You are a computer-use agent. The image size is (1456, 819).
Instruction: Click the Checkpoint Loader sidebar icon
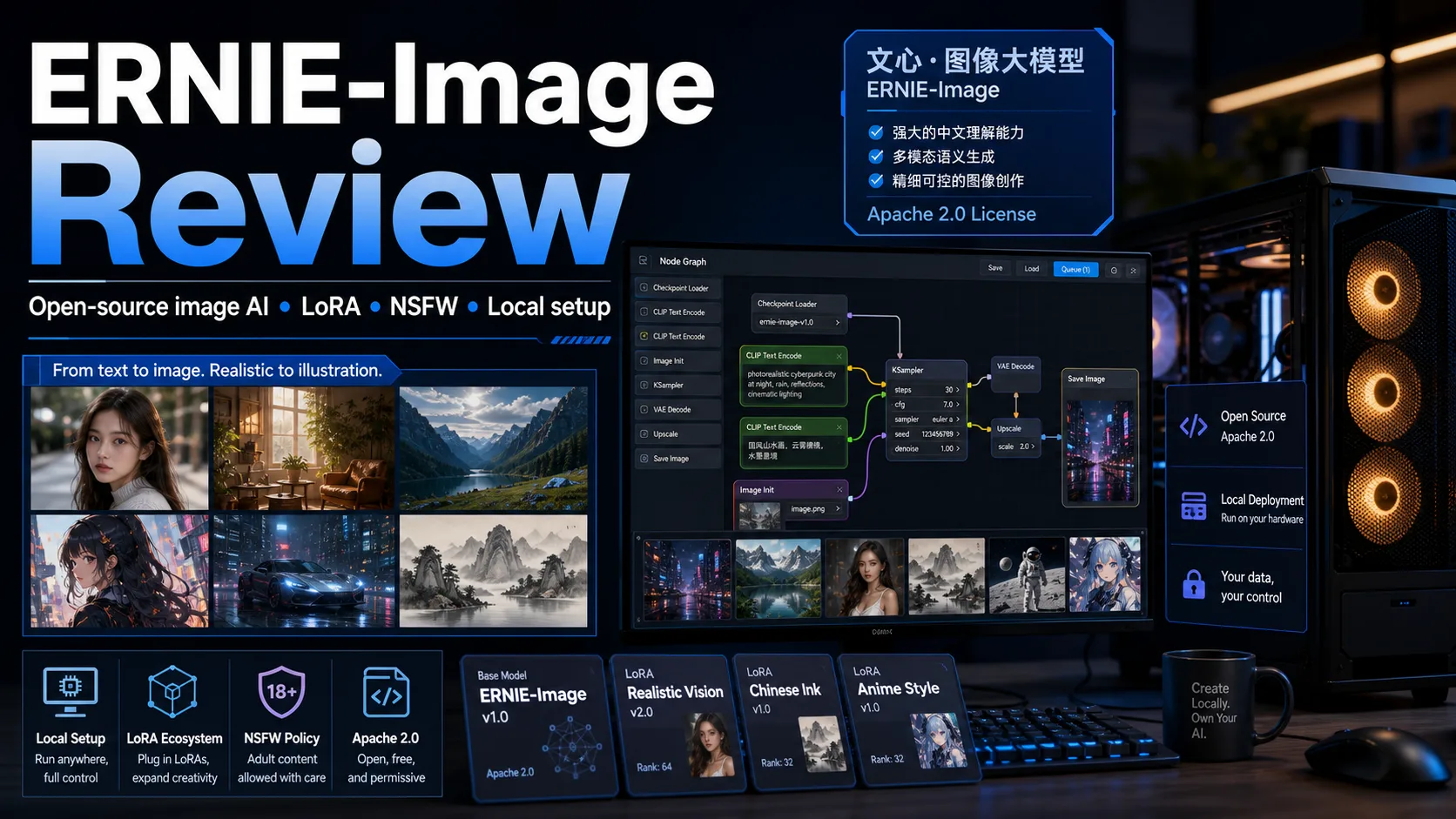point(644,287)
